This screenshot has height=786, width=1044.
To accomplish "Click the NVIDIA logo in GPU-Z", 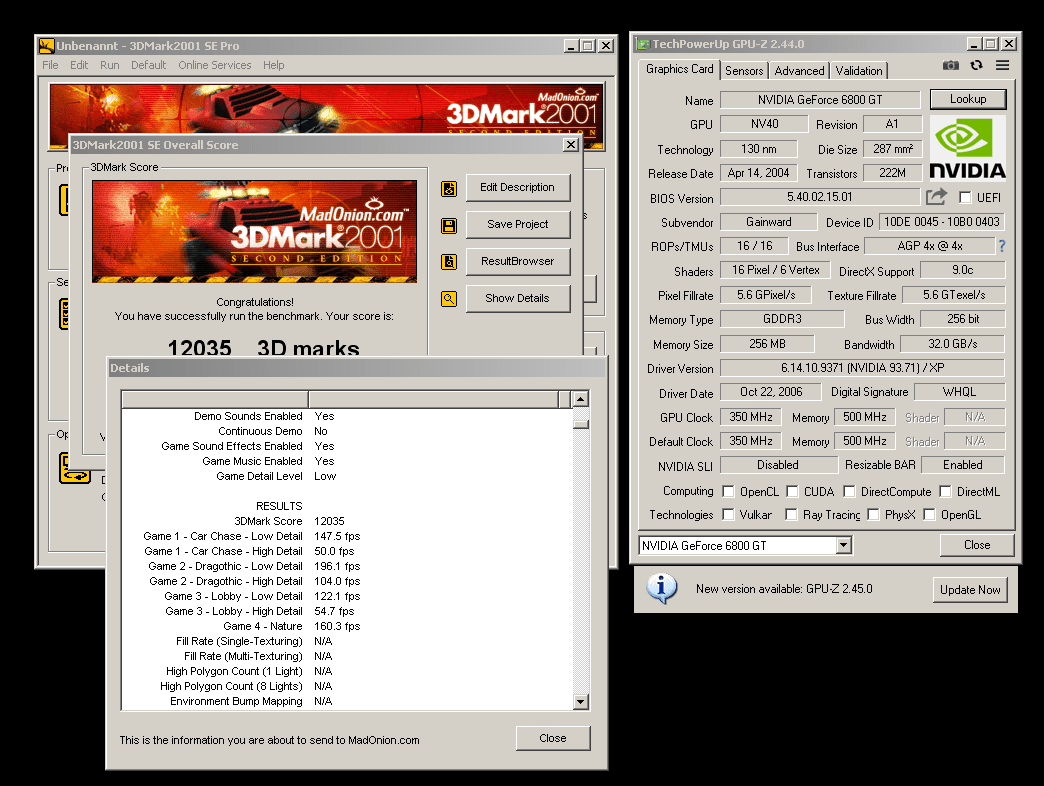I will (967, 148).
